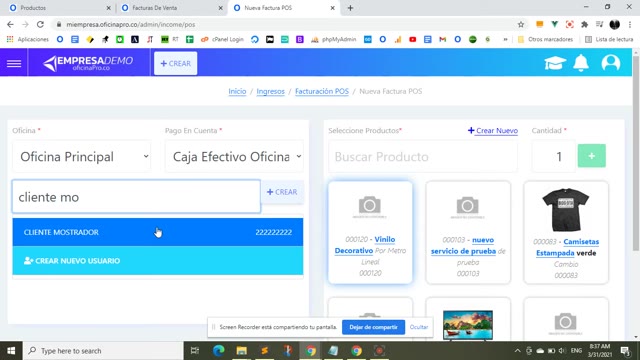Open the Otros marcadores folder
The width and height of the screenshot is (640, 360).
pyautogui.click(x=545, y=39)
